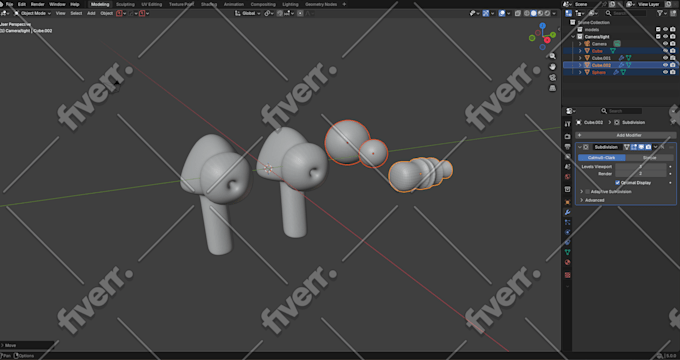680x360 pixels.
Task: Click the modifier wrench icon on Cube.002 row
Action: click(621, 65)
